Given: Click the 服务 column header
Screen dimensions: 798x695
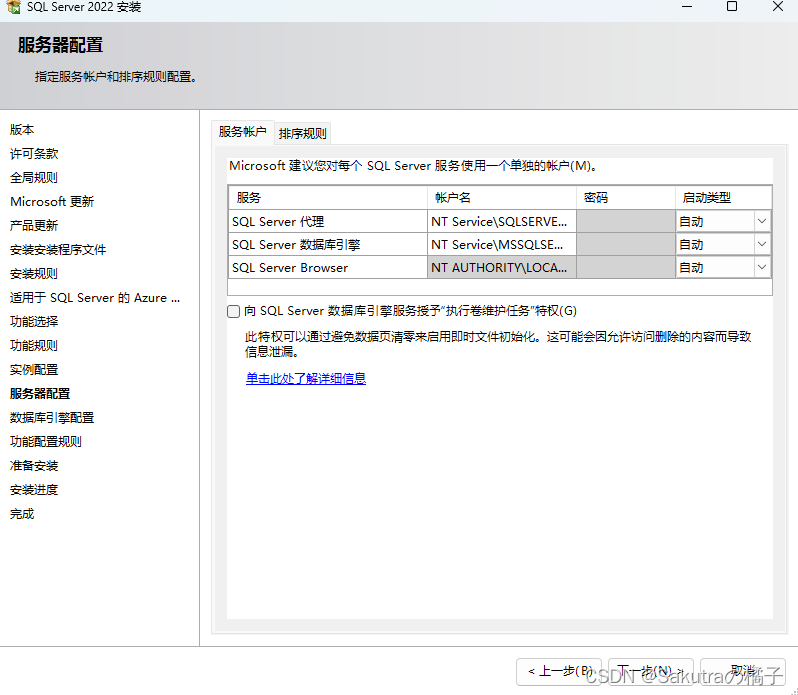Looking at the screenshot, I should click(x=327, y=197).
